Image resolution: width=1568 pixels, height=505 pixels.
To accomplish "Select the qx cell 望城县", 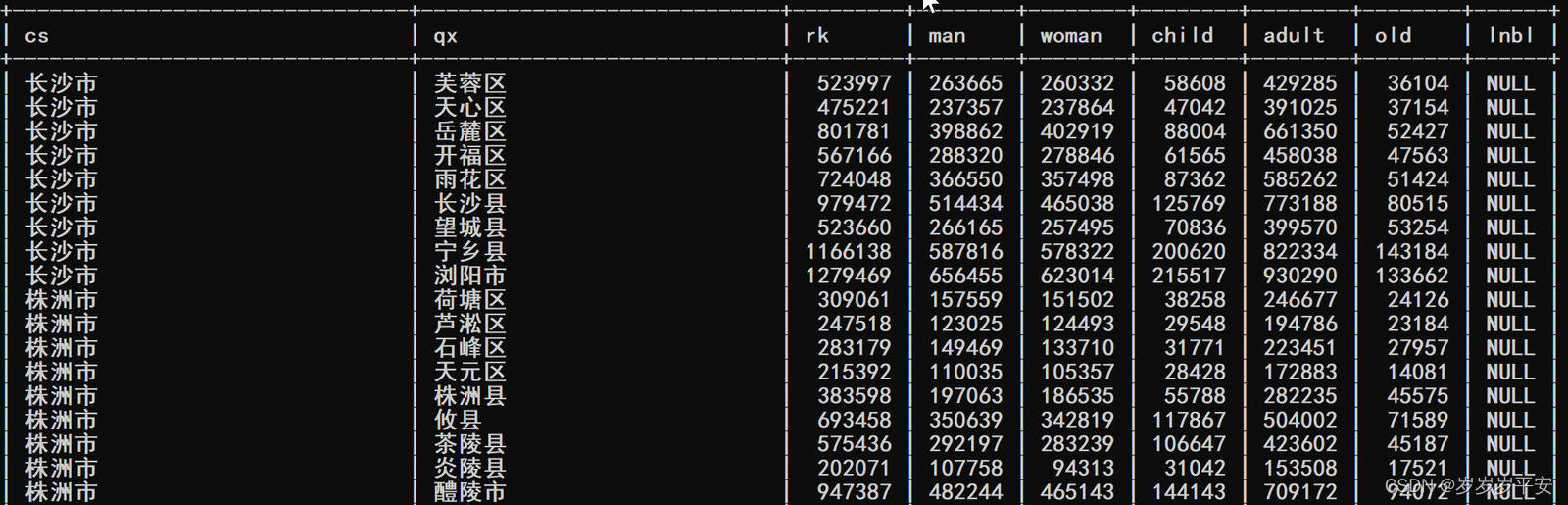I will click(470, 227).
